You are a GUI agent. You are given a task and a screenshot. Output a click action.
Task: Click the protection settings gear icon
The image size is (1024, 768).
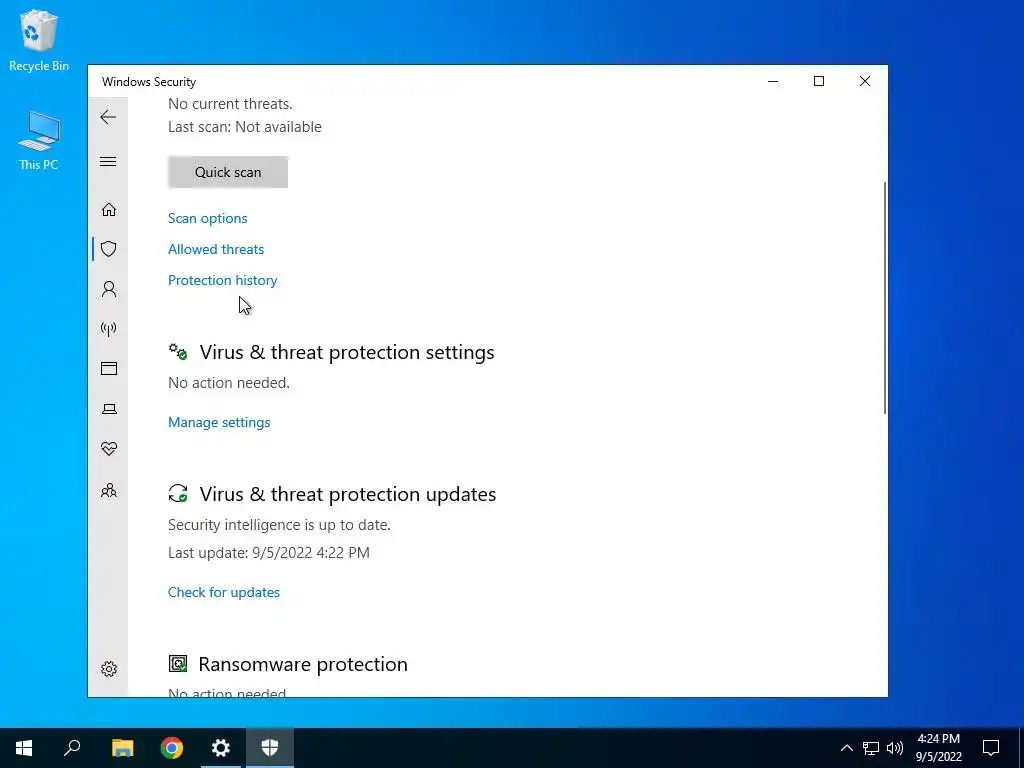(178, 351)
